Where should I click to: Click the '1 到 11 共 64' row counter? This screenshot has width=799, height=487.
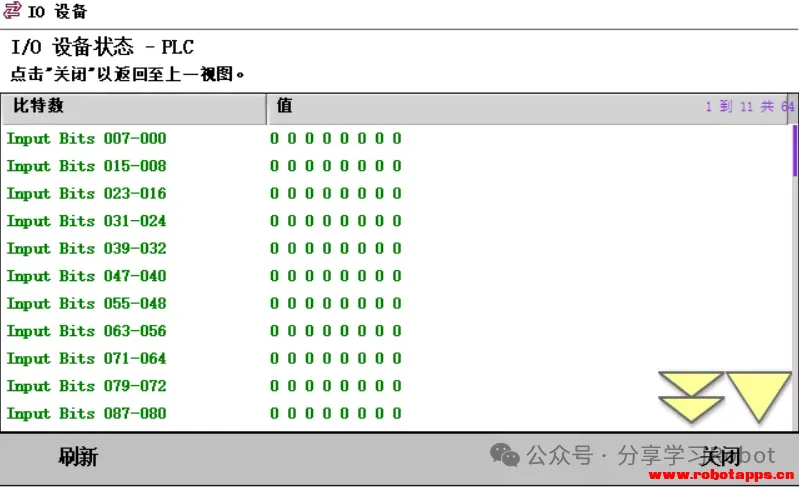coord(750,106)
